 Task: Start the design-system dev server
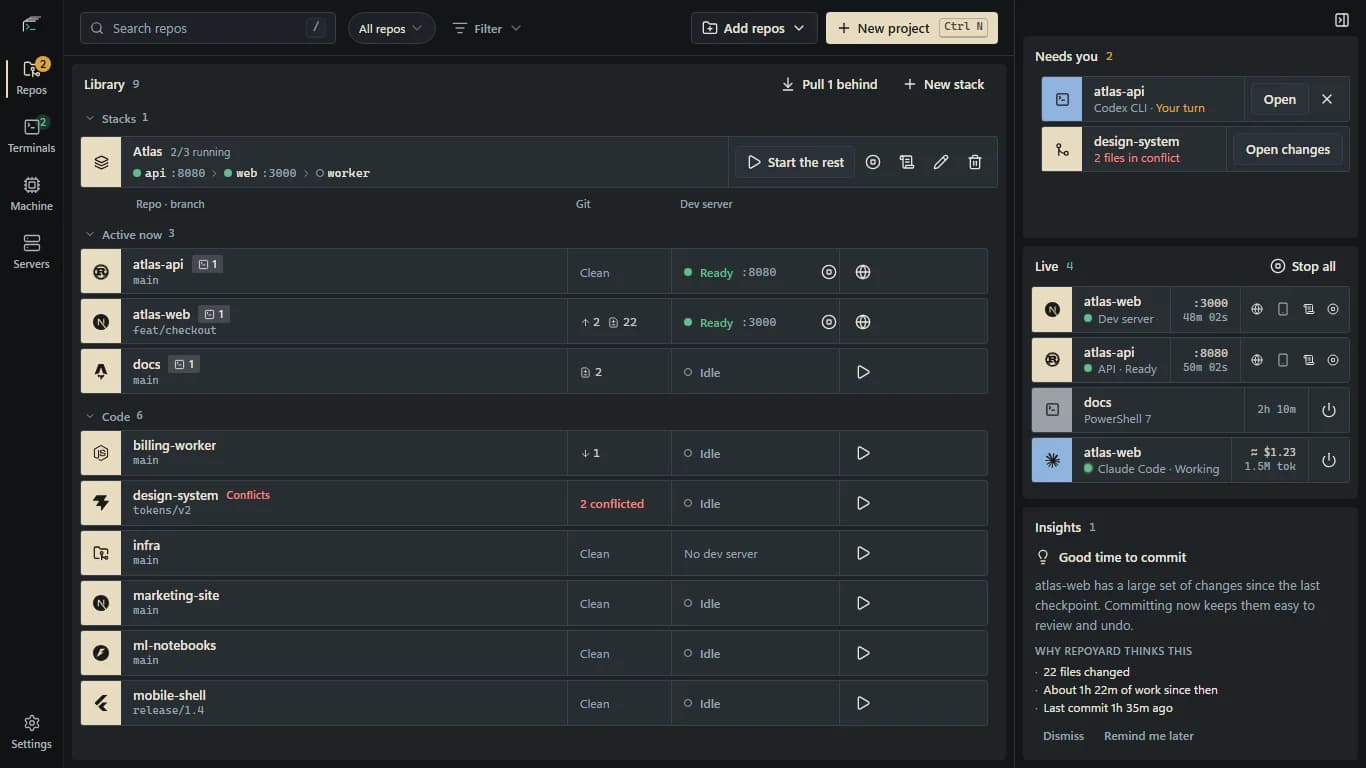click(x=863, y=503)
